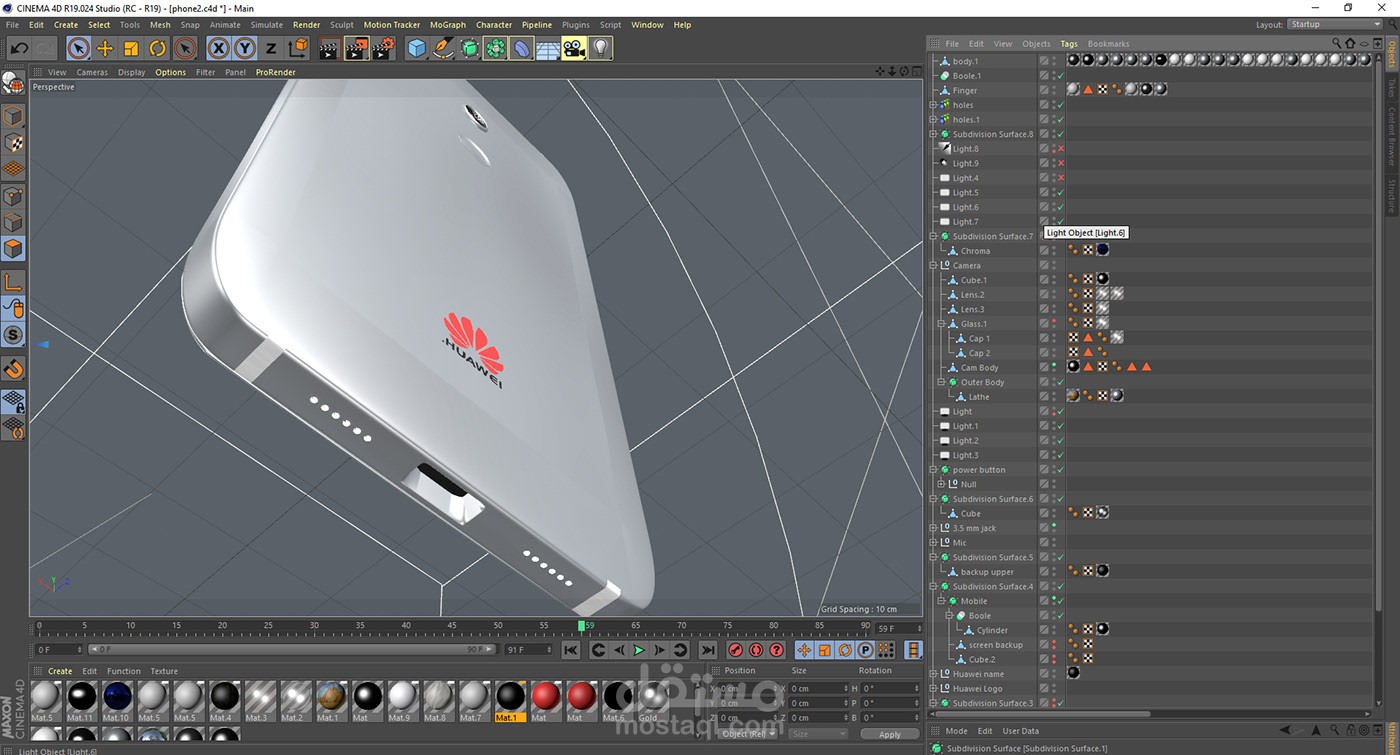Toggle Y-axis lock
1400x755 pixels.
pos(245,48)
